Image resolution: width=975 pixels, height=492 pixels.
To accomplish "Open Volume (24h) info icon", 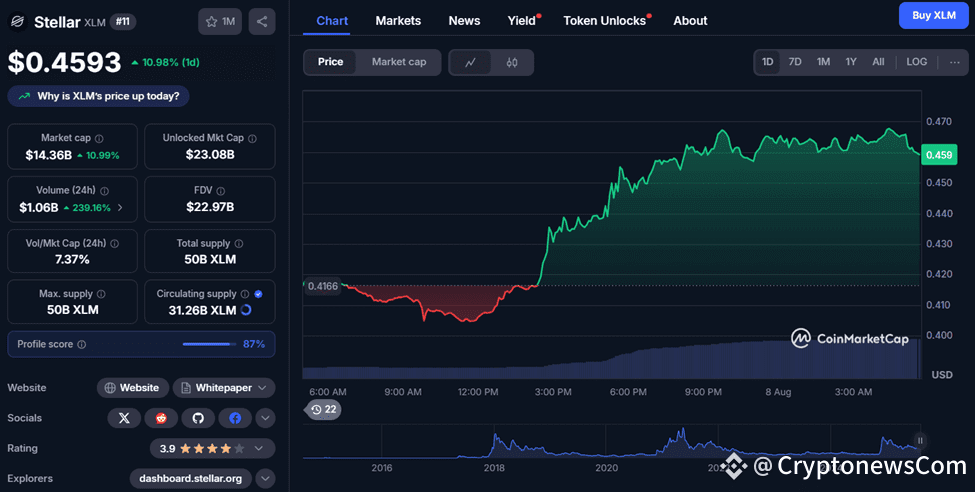I will [x=104, y=191].
